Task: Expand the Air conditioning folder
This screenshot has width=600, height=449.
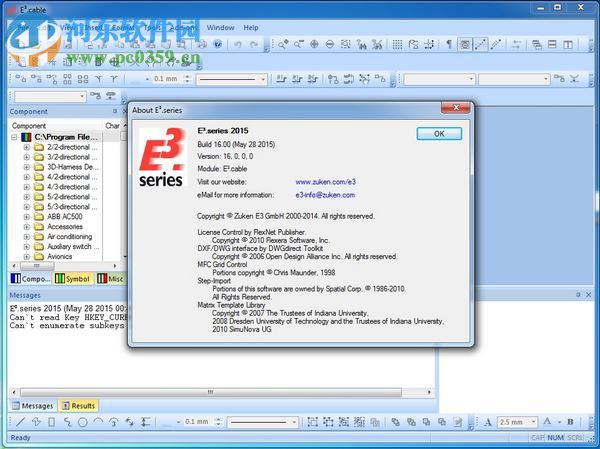Action: (26, 237)
